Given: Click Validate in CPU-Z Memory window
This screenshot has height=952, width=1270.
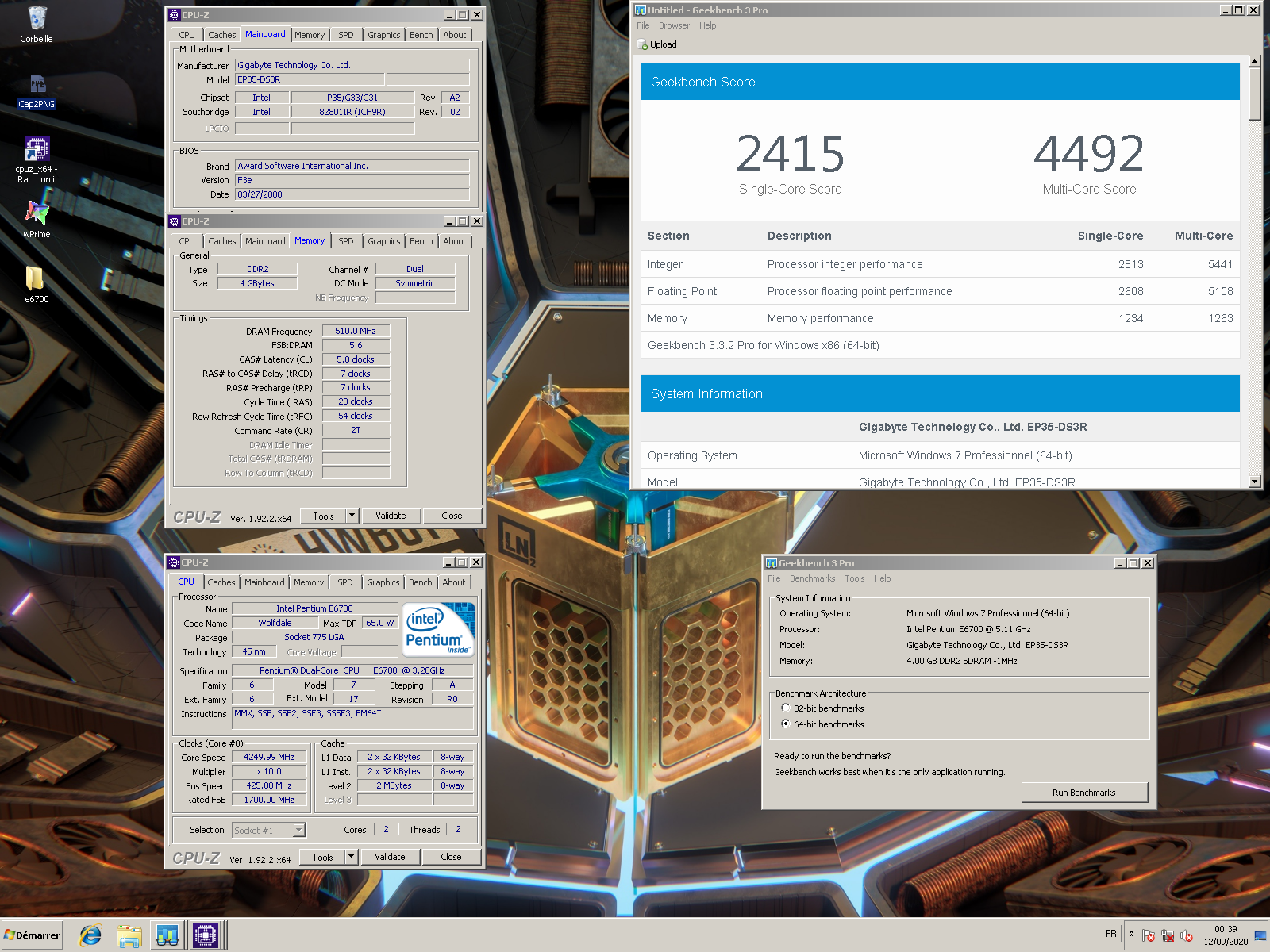Looking at the screenshot, I should 391,516.
